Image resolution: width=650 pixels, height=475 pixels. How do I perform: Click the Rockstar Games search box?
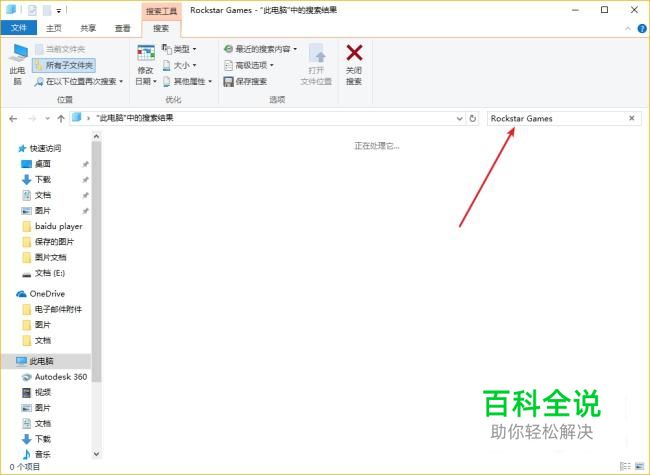pos(556,119)
